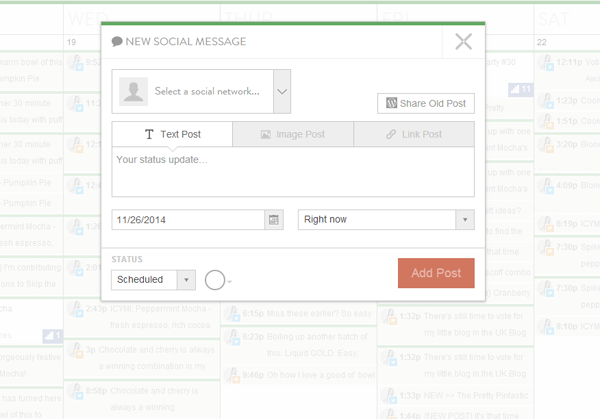Open the 6:23p 'Boiling up another batch' post

pyautogui.click(x=298, y=345)
